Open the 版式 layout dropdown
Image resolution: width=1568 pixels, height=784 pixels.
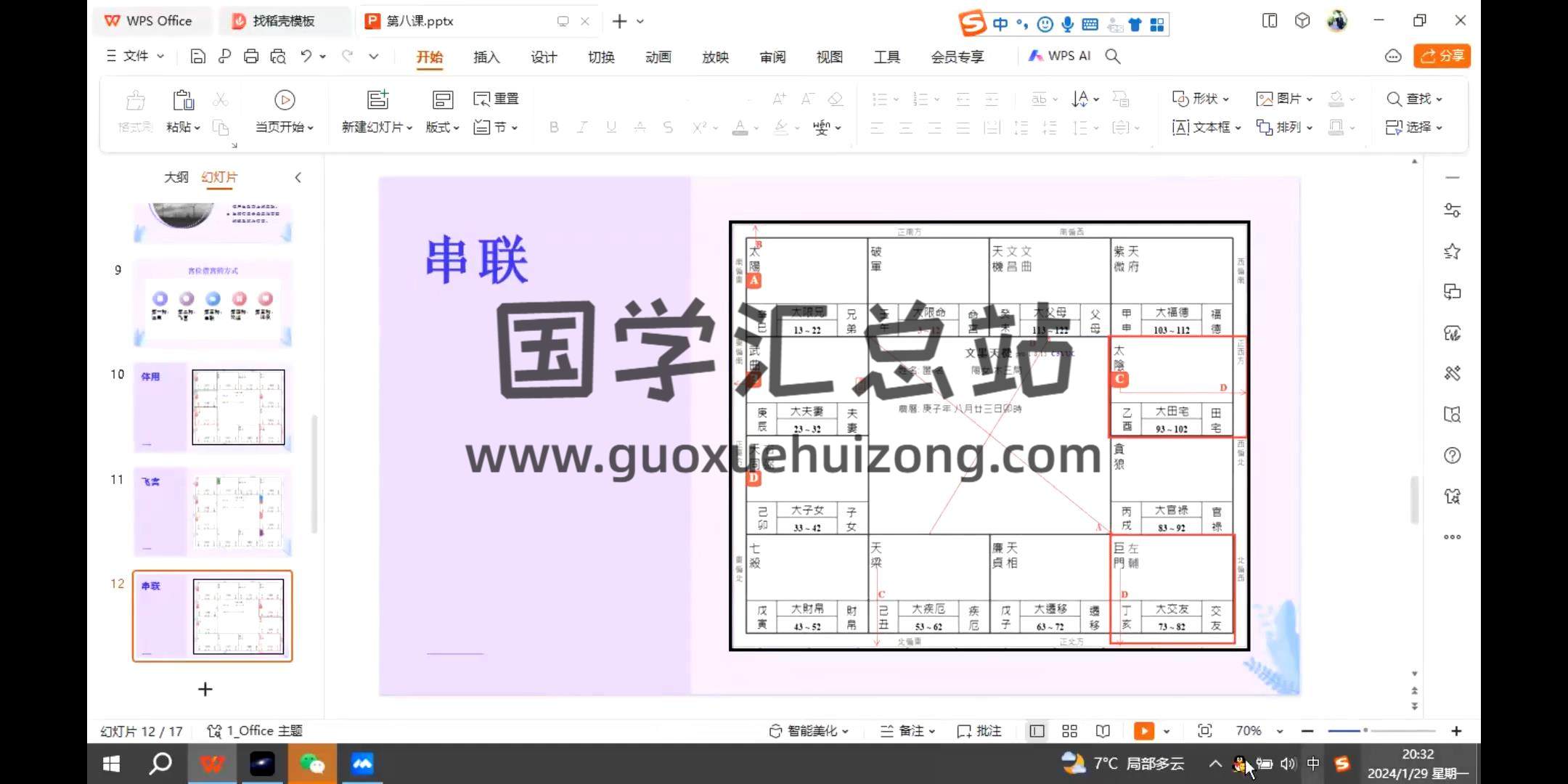point(442,127)
